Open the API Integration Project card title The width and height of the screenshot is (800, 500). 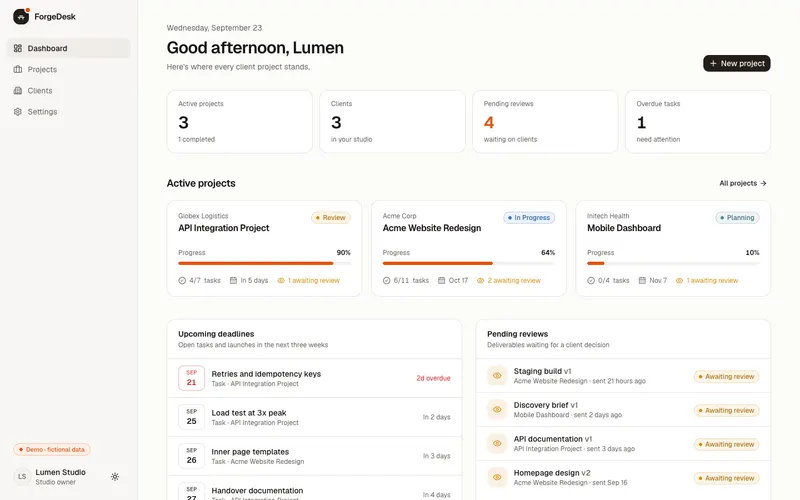coord(223,228)
